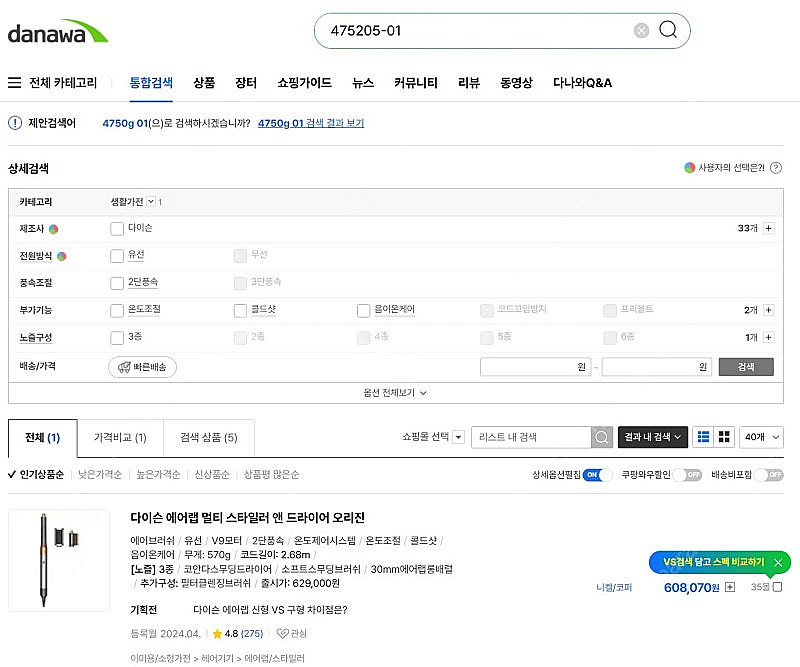Check the 유선 power type checkbox
Viewport: 800px width, 667px height.
pos(117,256)
